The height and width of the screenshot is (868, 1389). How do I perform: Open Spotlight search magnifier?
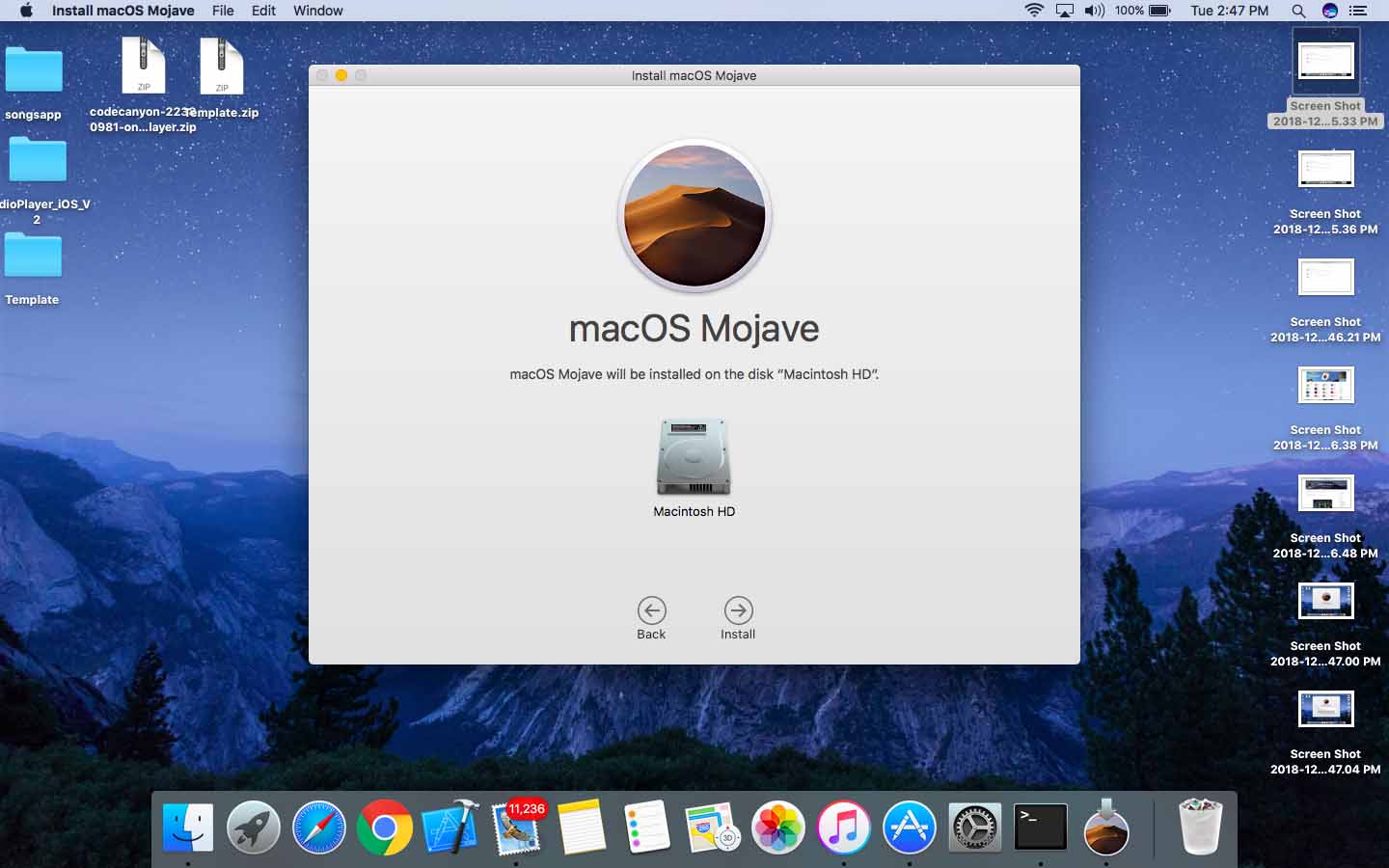[1298, 11]
